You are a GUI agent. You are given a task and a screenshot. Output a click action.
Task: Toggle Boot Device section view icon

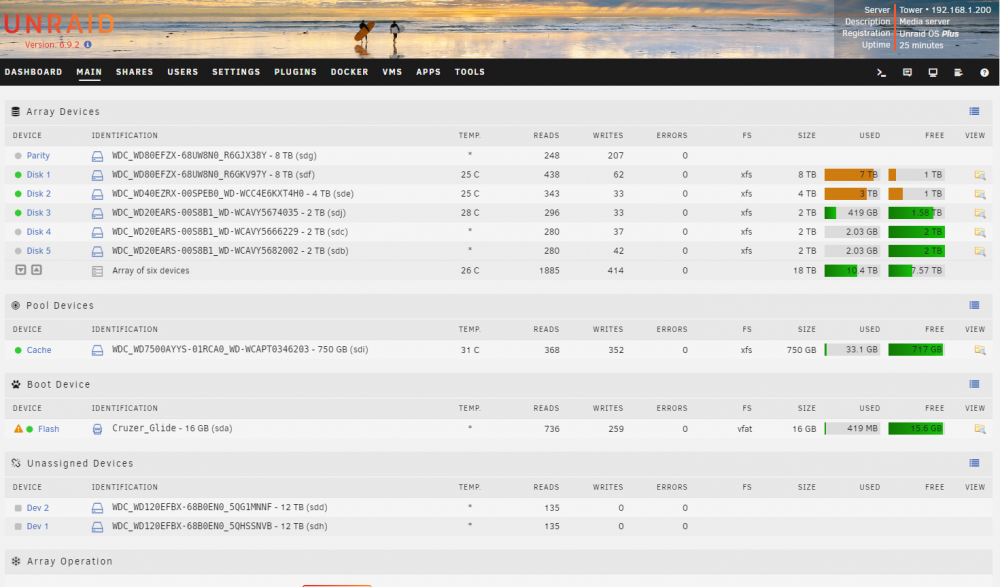974,384
